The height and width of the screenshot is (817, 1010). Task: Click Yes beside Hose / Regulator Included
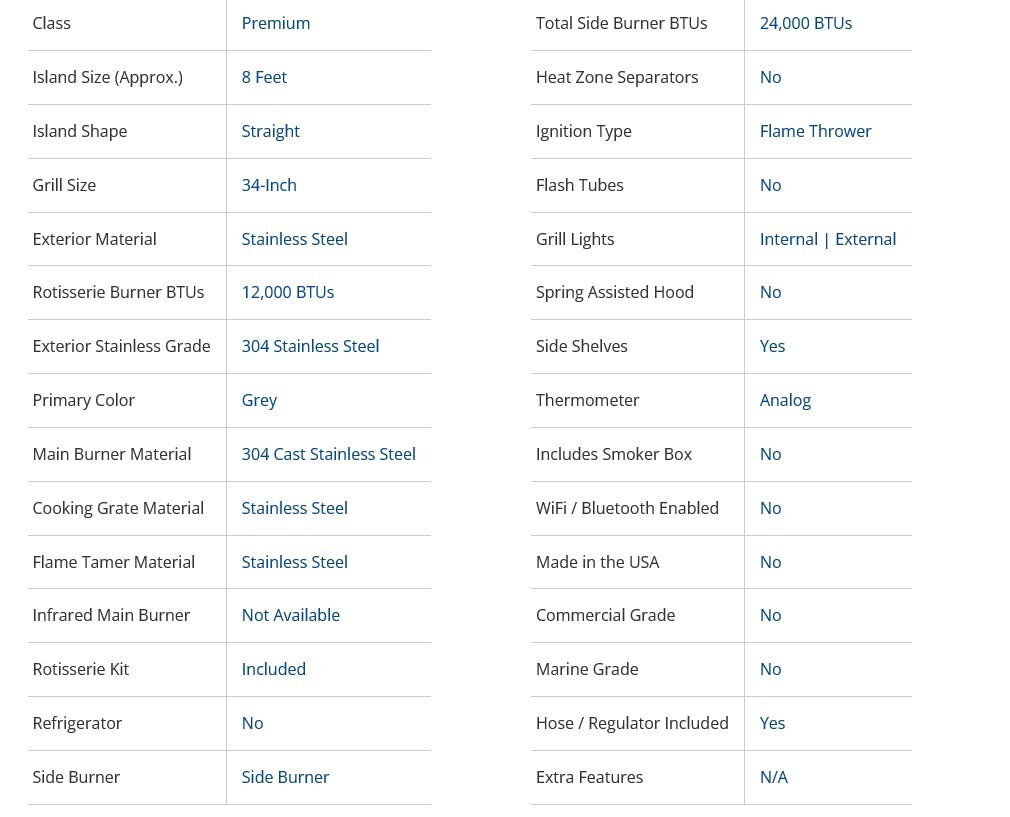click(x=772, y=723)
